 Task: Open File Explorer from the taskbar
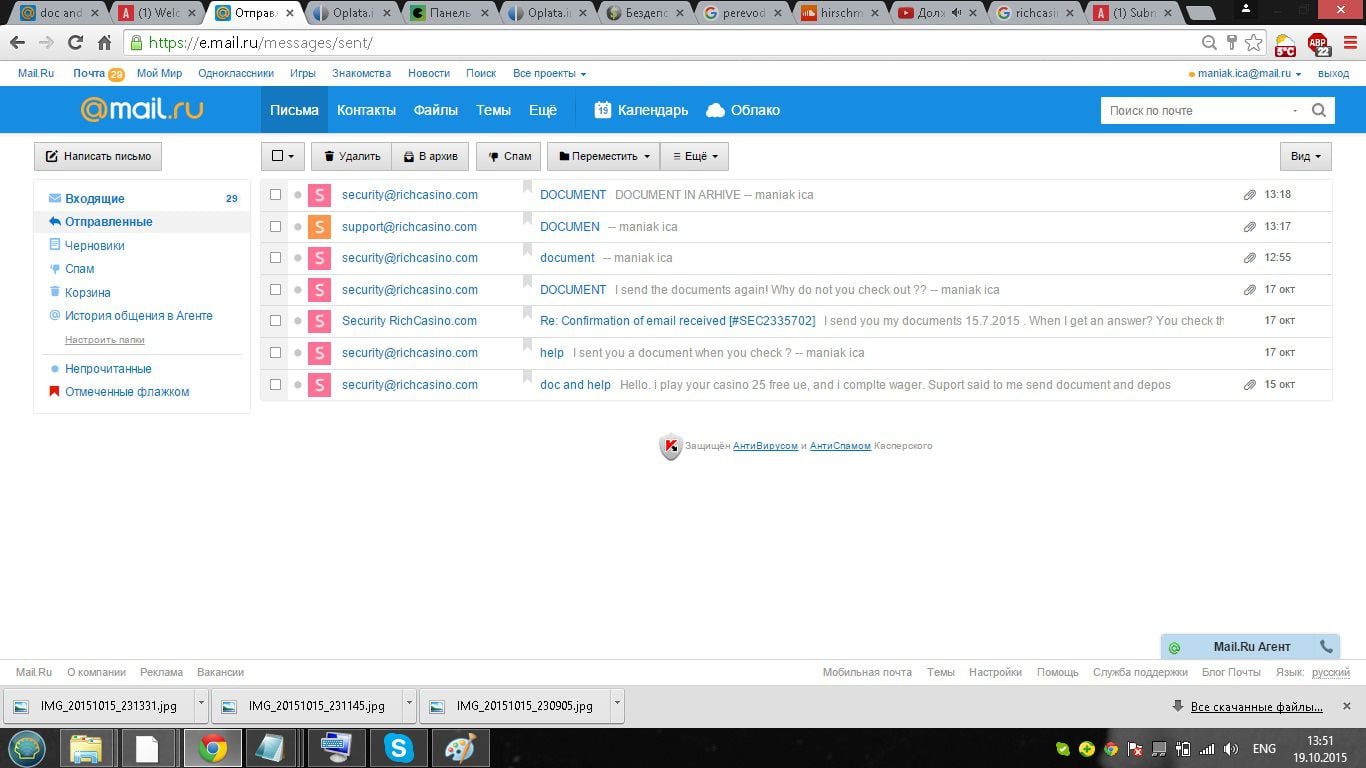coord(87,748)
